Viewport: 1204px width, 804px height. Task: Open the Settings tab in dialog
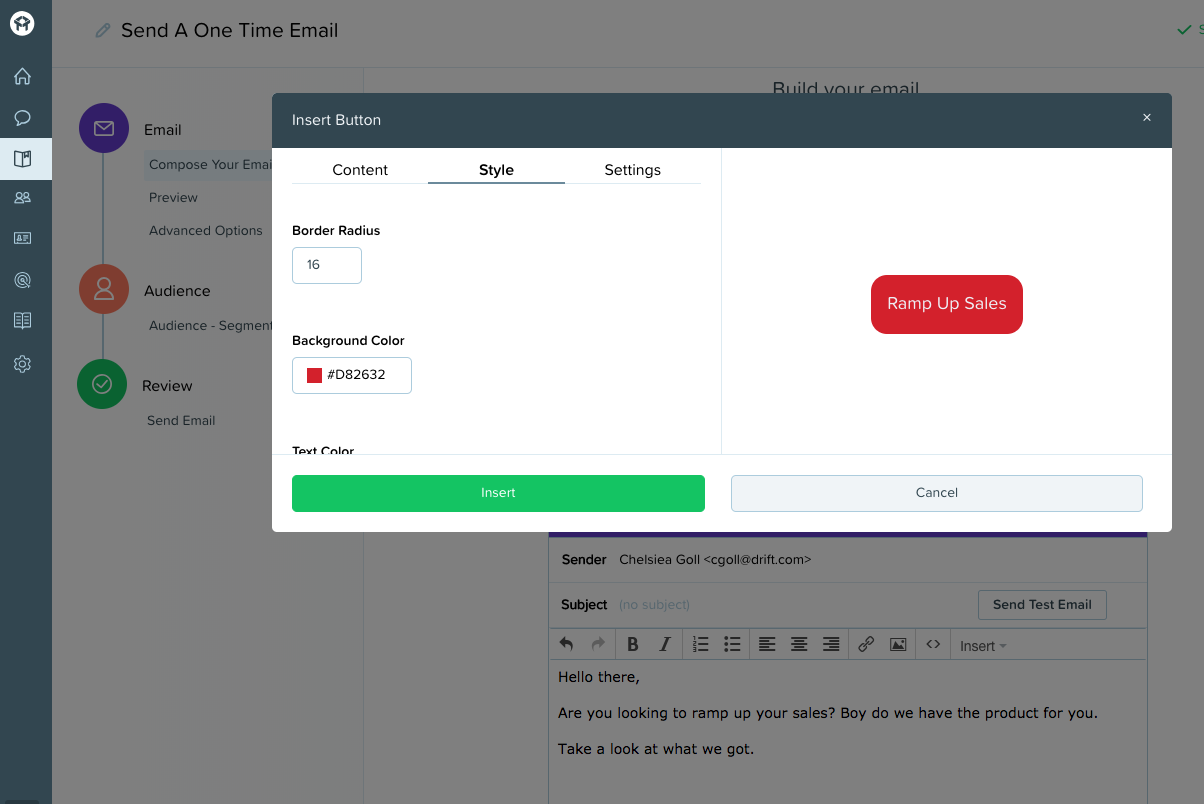[x=633, y=170]
